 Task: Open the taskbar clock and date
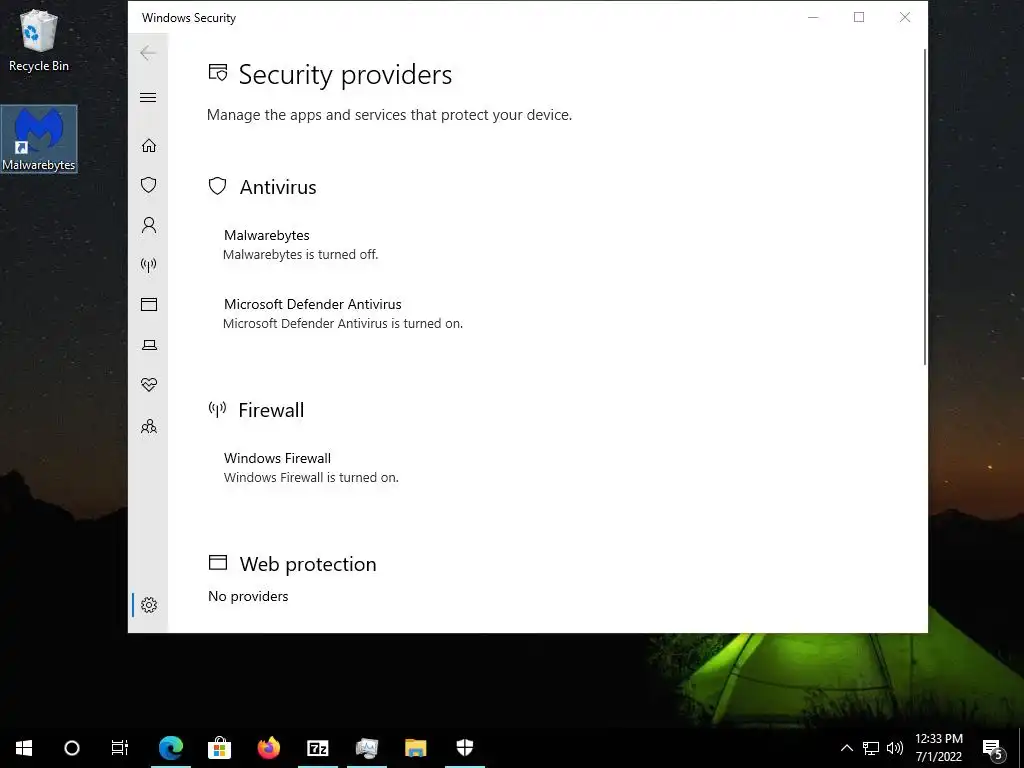click(x=938, y=748)
